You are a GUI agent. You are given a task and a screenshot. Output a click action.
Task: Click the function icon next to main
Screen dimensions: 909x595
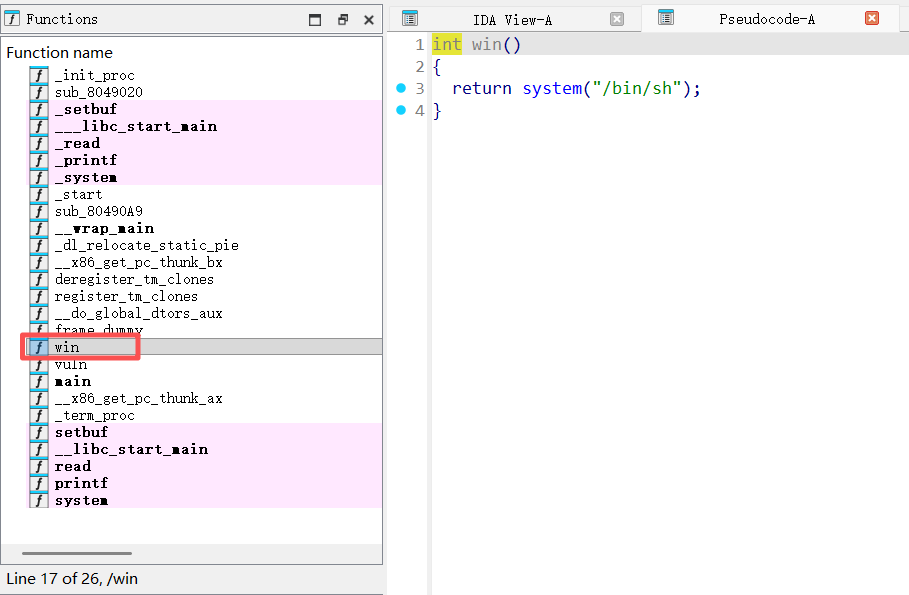click(38, 382)
